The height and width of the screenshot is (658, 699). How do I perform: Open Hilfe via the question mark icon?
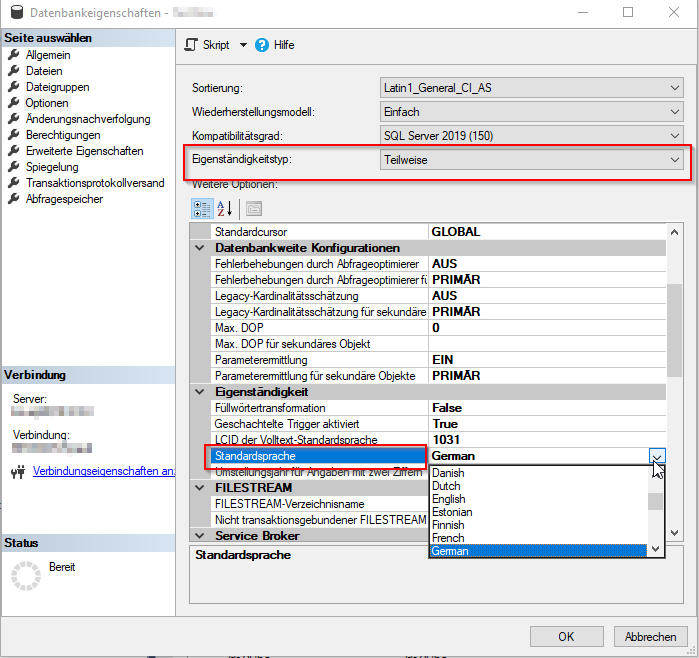[x=262, y=45]
